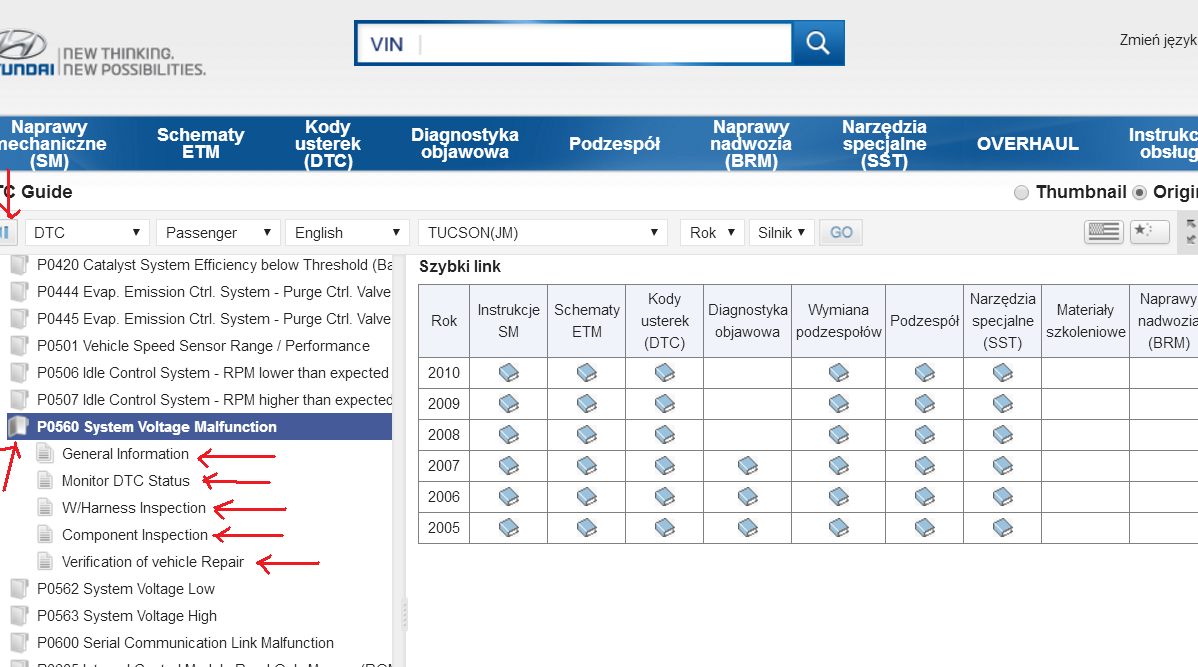
Task: Click the VIN search magnifier button
Action: tap(818, 43)
